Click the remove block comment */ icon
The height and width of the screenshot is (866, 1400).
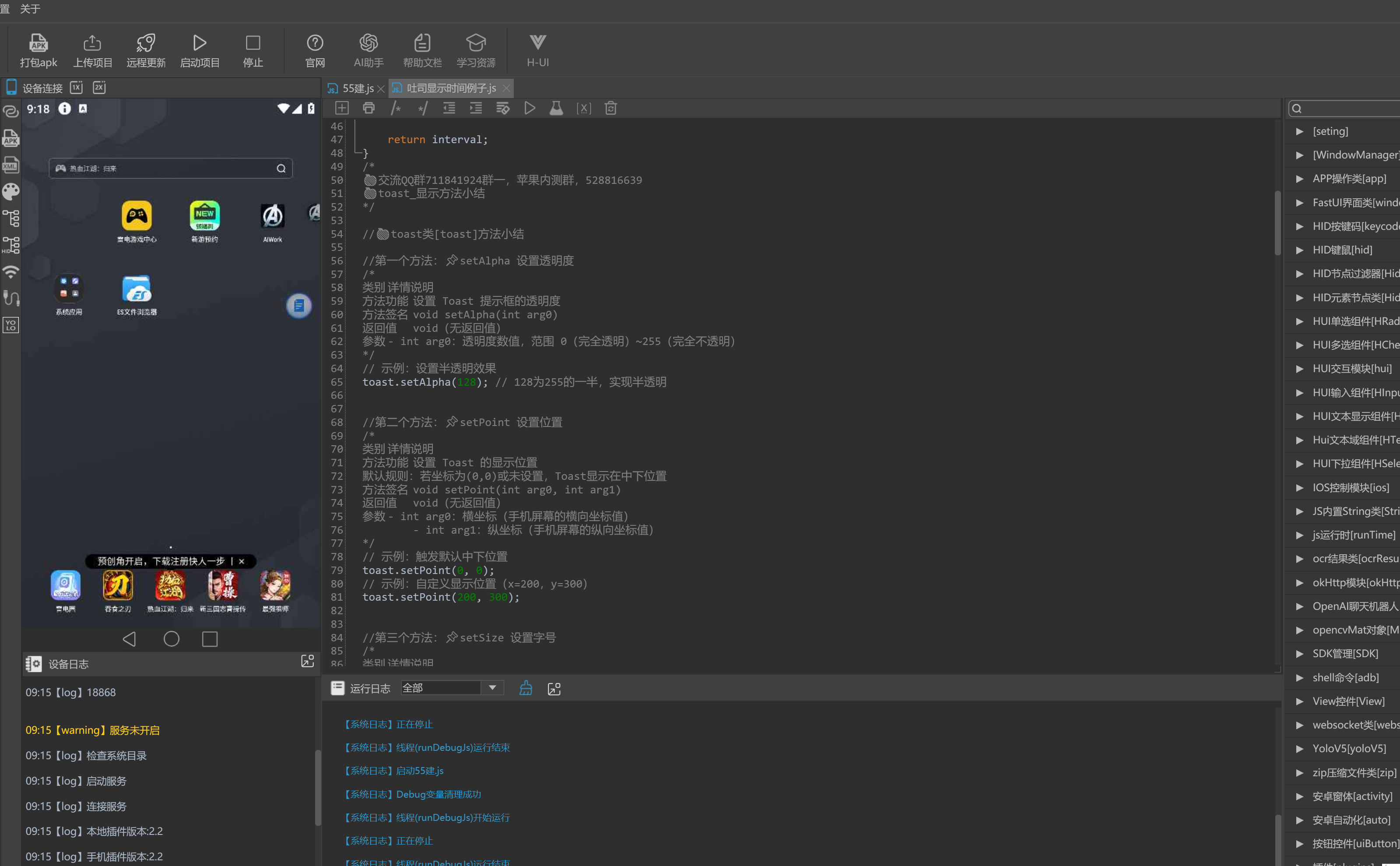point(422,108)
